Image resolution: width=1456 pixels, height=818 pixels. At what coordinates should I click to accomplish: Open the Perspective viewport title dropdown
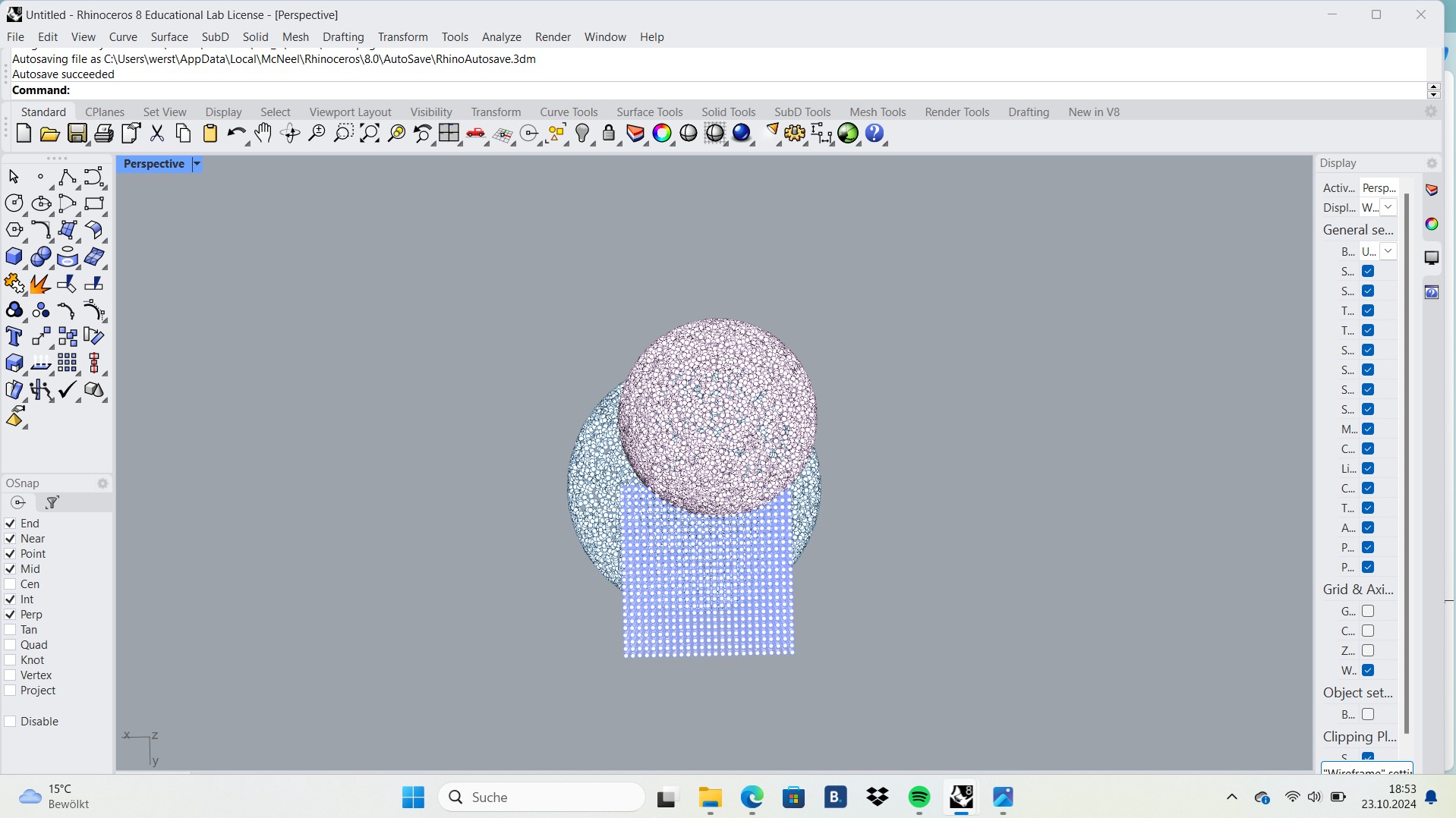[x=196, y=164]
